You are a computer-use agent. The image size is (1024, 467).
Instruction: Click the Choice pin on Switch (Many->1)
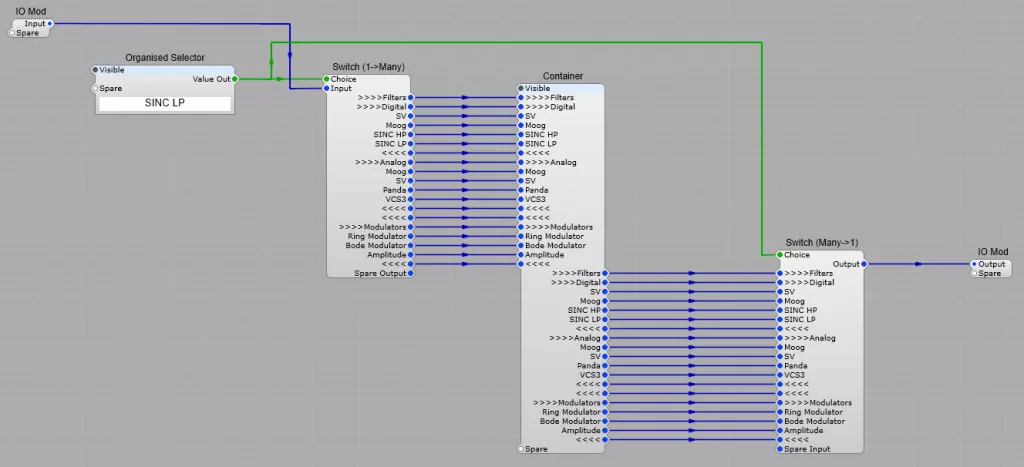coord(780,255)
